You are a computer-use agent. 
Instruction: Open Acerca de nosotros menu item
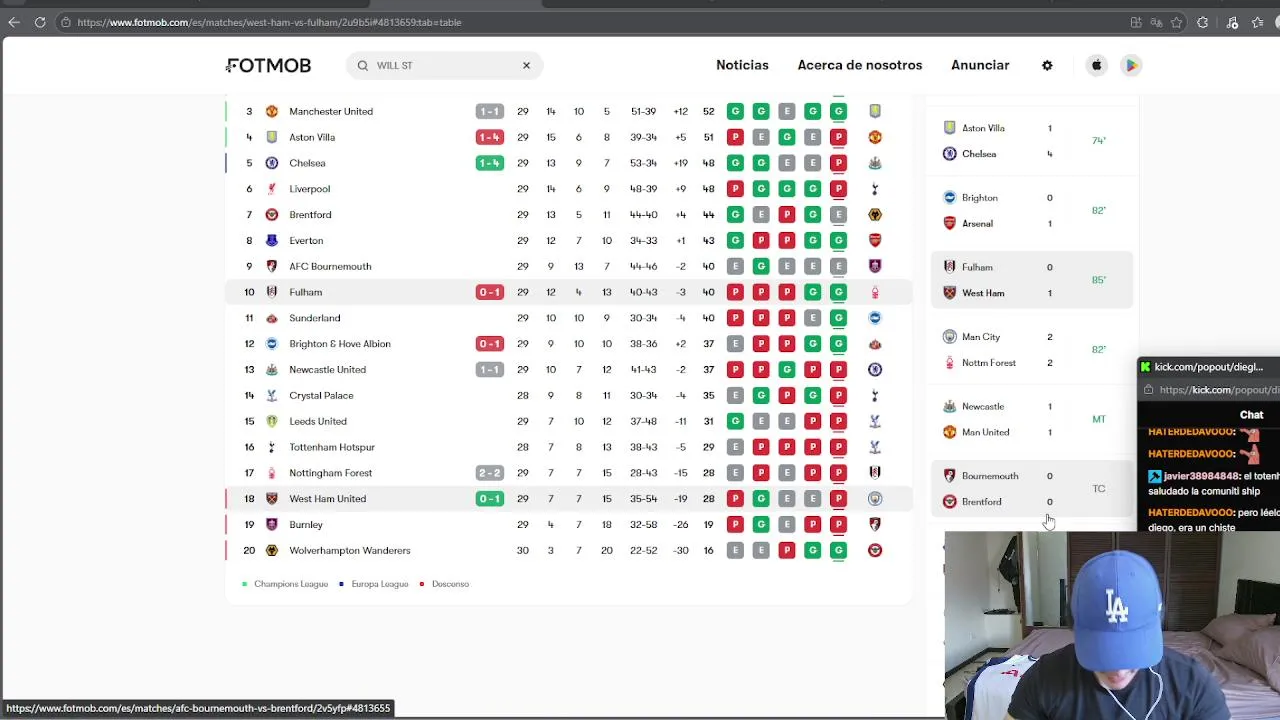(860, 65)
